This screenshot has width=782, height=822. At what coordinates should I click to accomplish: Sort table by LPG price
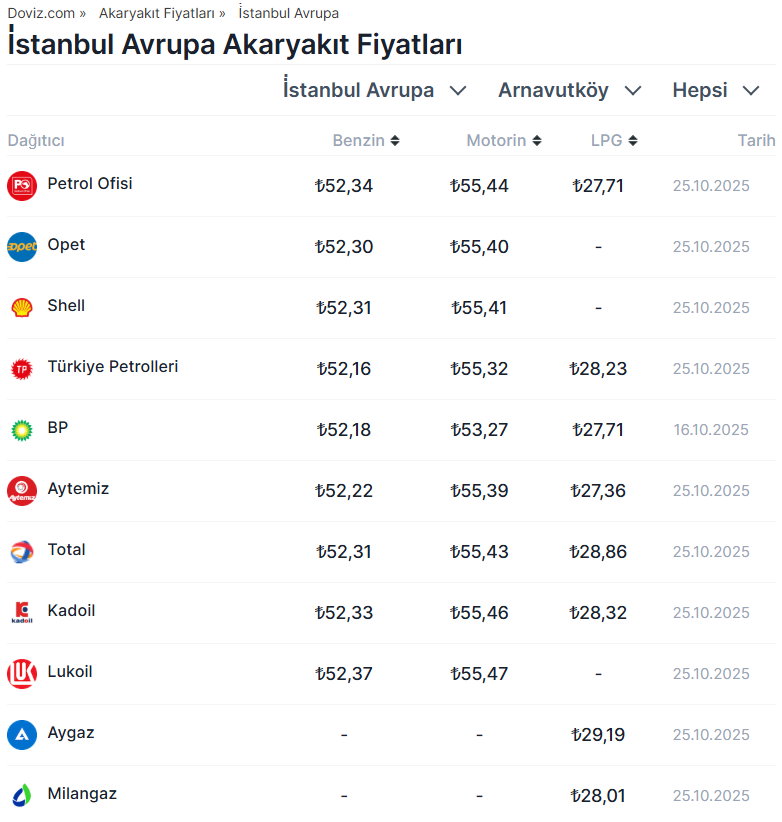pos(614,141)
